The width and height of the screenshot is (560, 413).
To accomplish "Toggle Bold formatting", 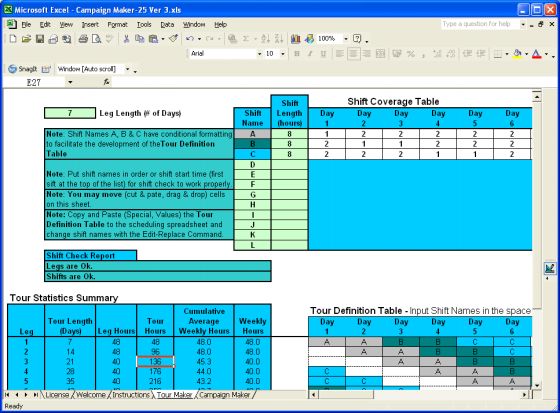I will click(x=296, y=54).
